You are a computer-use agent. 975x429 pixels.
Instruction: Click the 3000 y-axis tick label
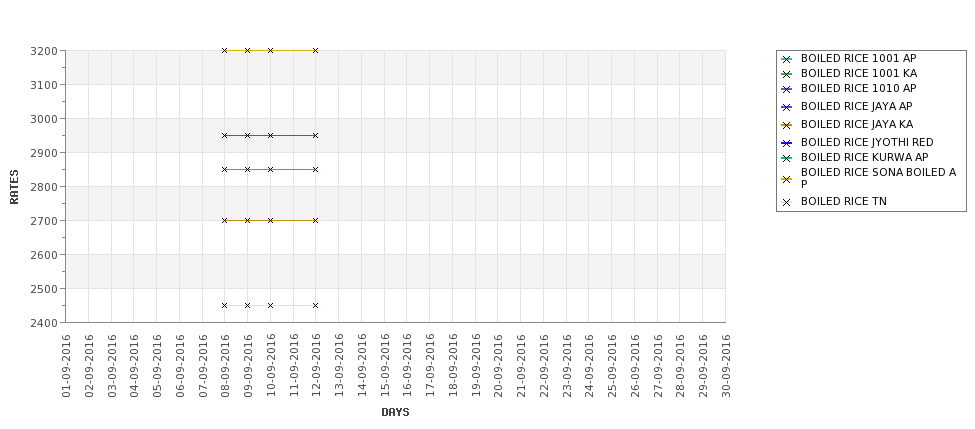[x=44, y=119]
